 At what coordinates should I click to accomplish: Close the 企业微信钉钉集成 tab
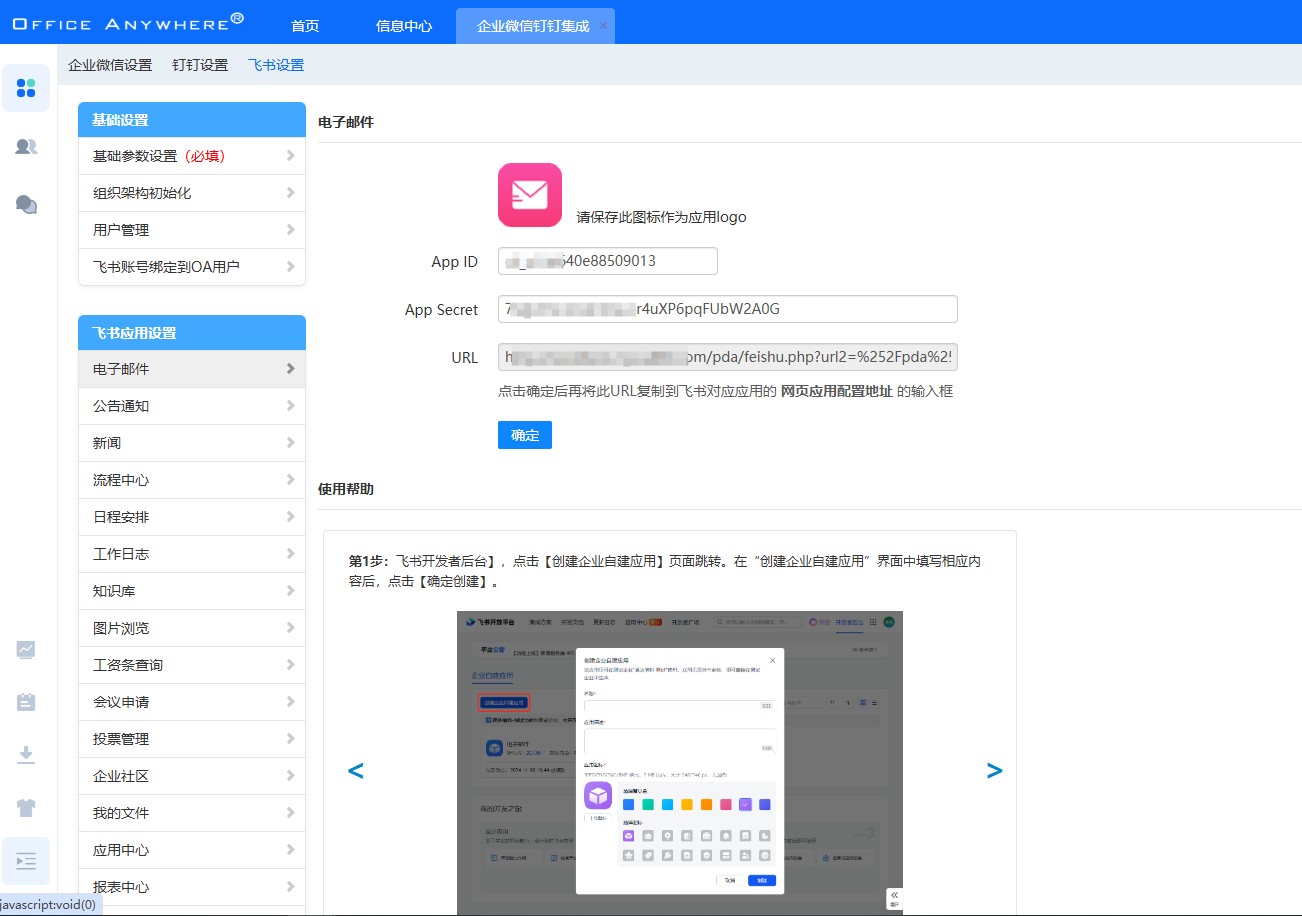pos(603,26)
